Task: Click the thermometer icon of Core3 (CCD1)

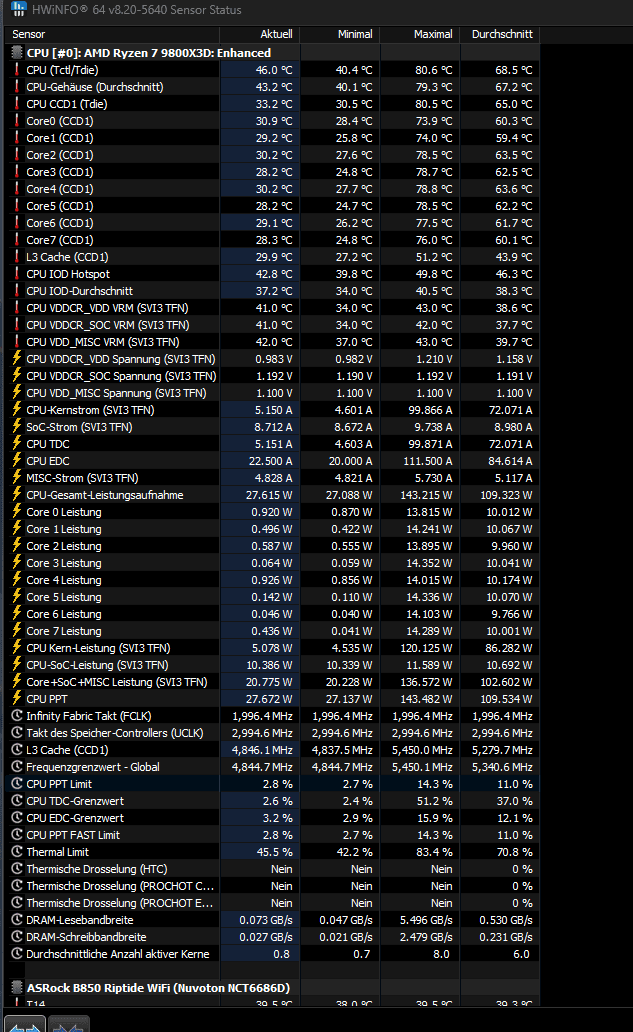Action: pyautogui.click(x=17, y=172)
